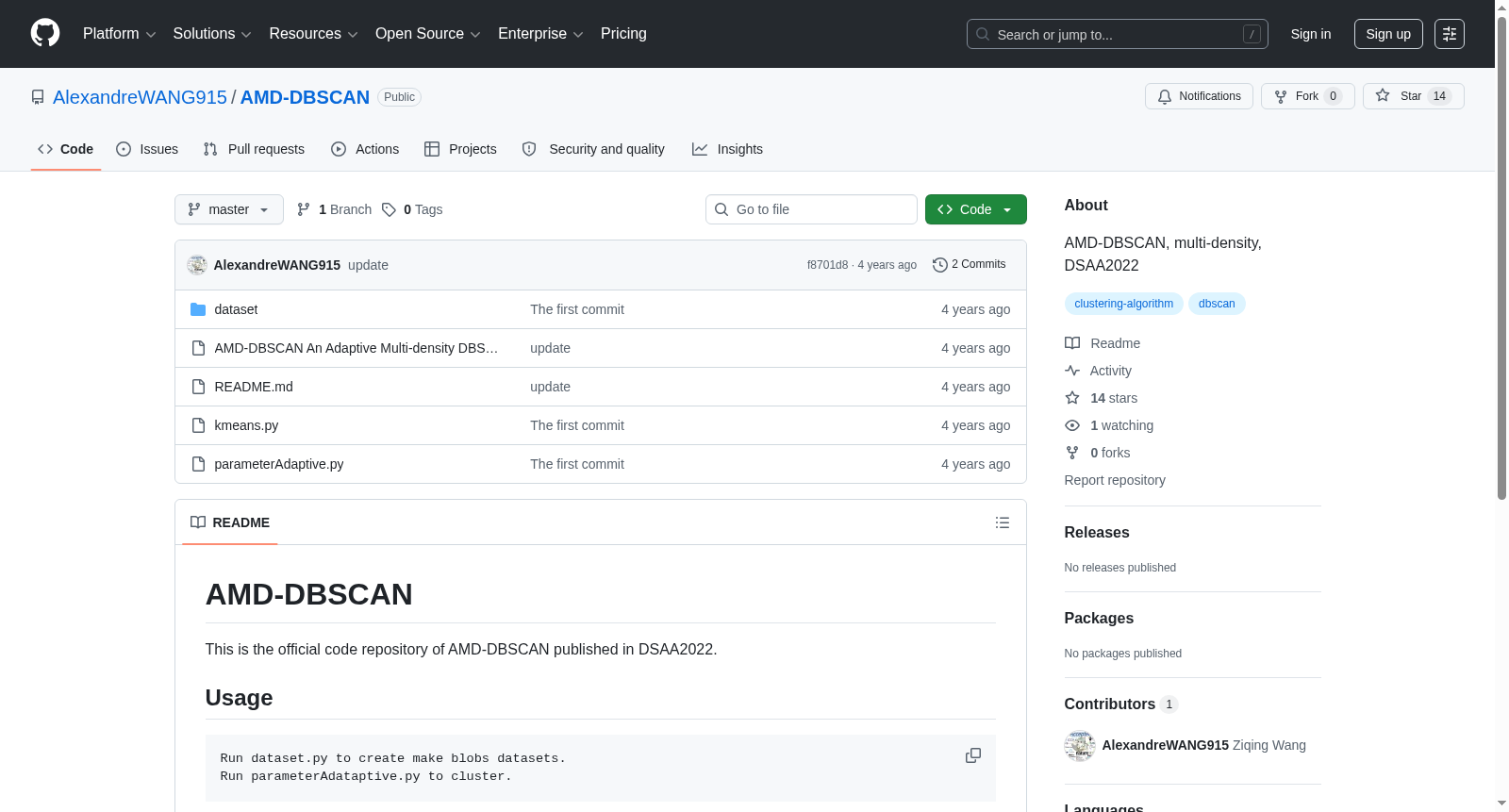1509x812 pixels.
Task: Click the bell icon in Notifications button
Action: coord(1165,96)
